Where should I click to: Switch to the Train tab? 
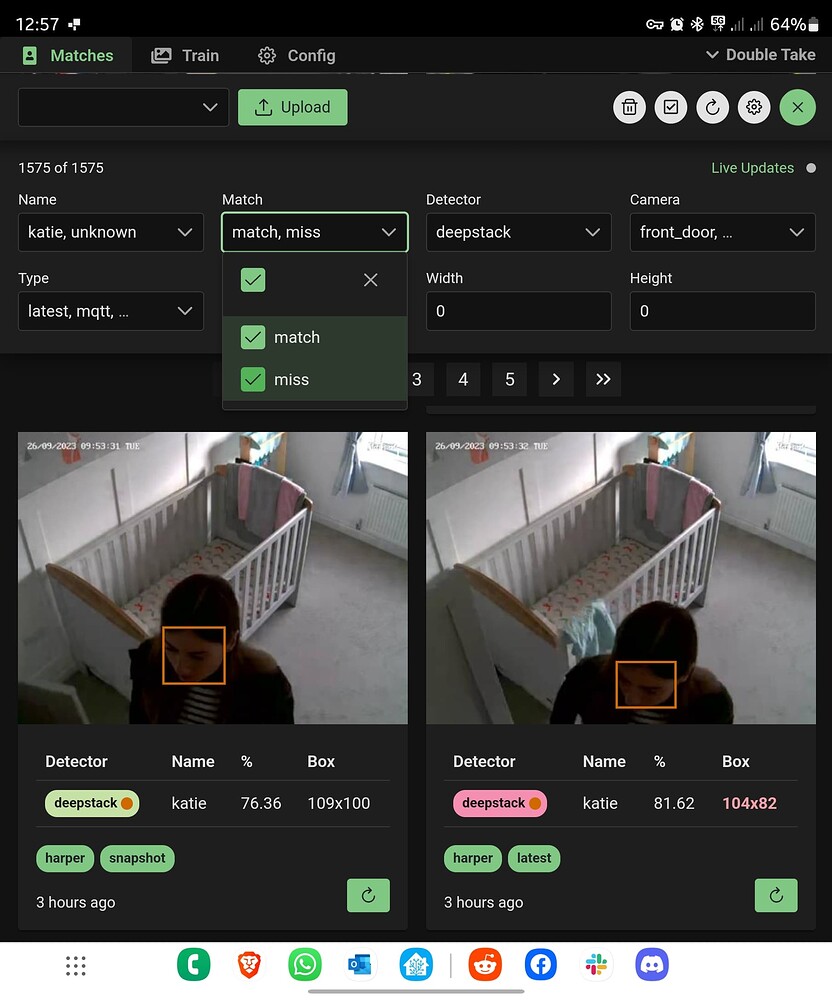point(185,55)
